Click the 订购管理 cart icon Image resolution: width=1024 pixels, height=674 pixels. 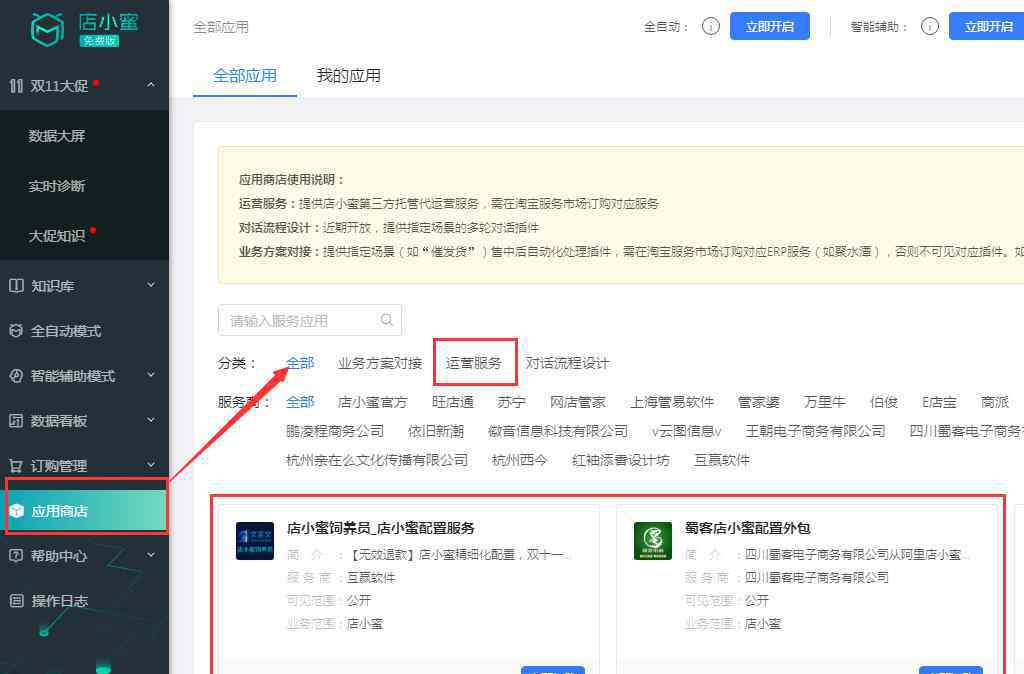16,465
